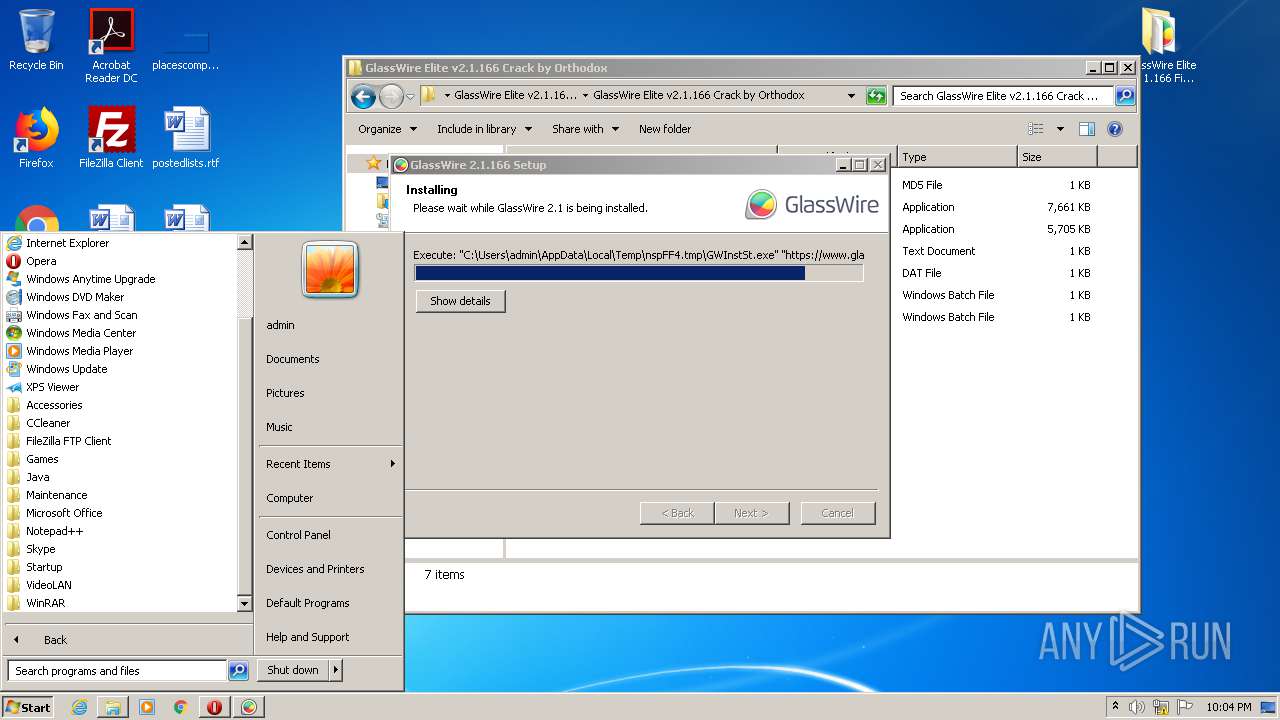Click Windows Explorer taskbar icon
Image resolution: width=1280 pixels, height=720 pixels.
coord(113,707)
